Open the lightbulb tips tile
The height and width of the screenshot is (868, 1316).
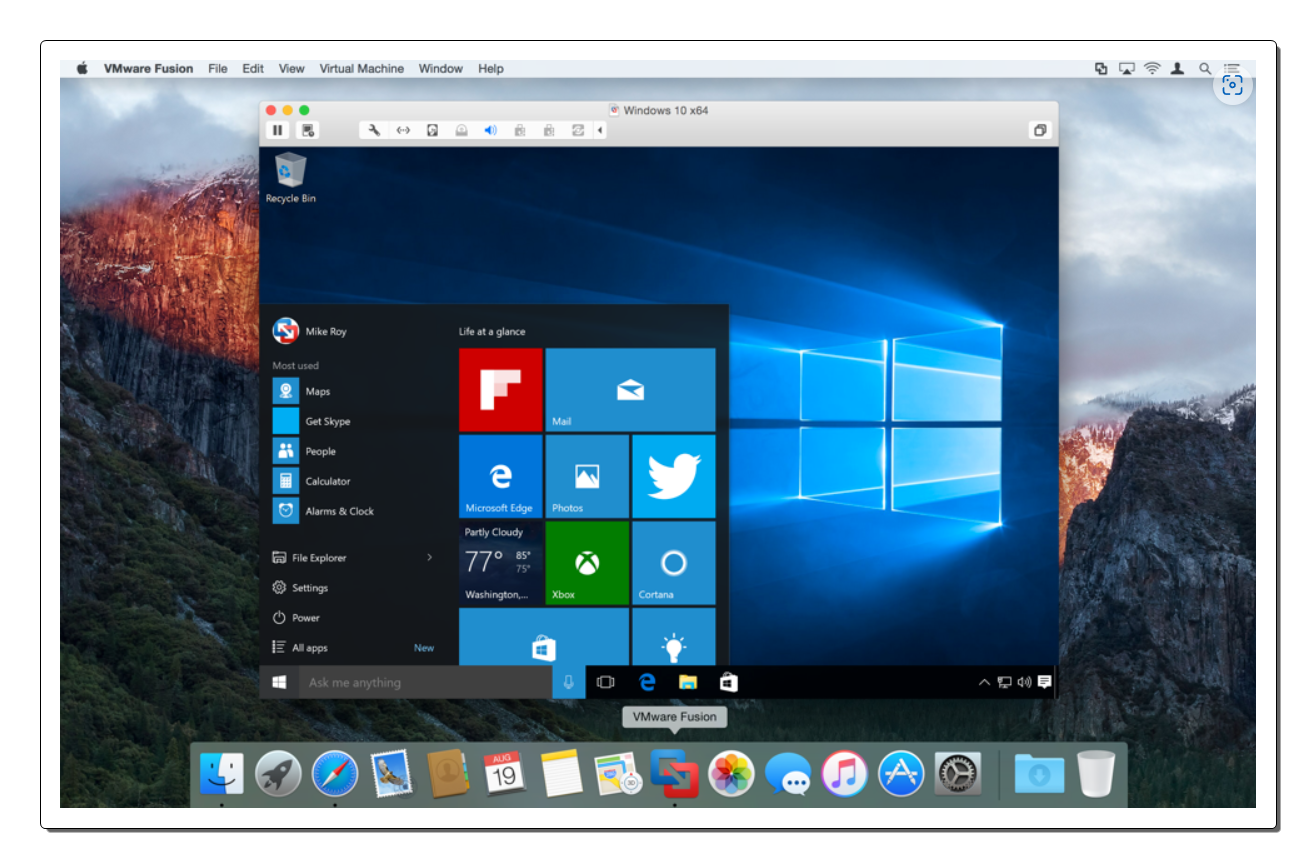point(674,636)
